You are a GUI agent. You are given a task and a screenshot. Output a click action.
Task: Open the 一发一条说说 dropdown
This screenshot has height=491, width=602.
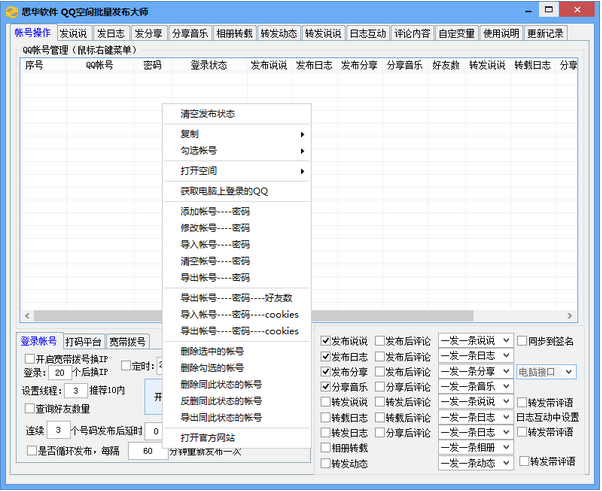(x=476, y=341)
